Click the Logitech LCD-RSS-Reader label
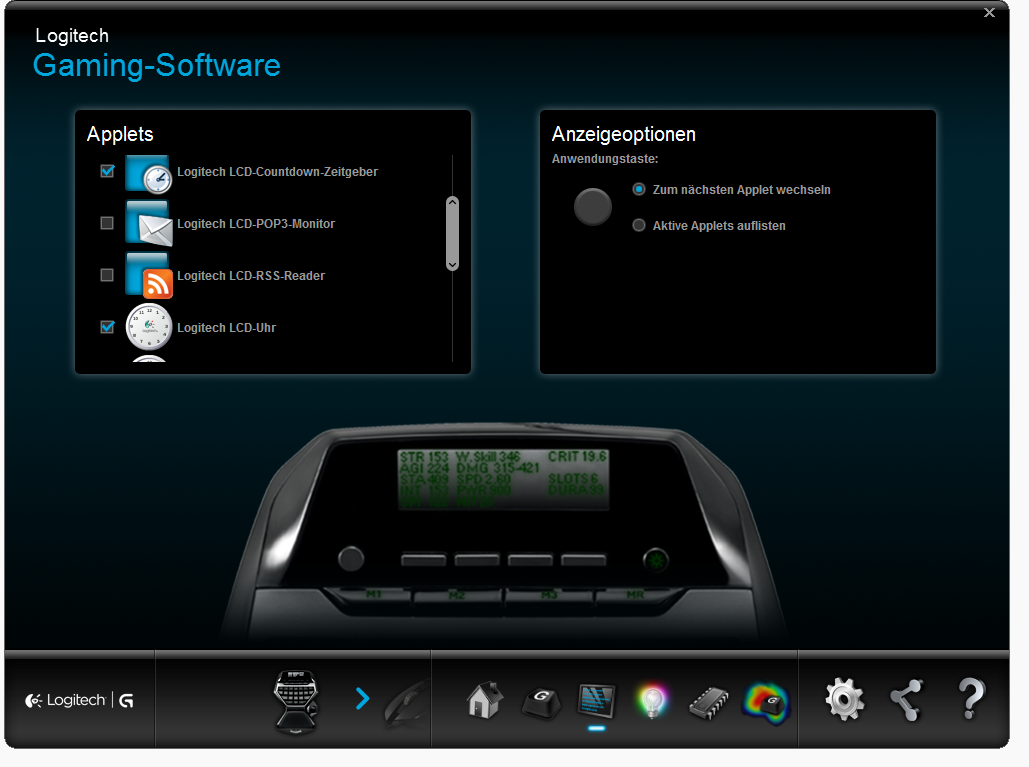This screenshot has width=1029, height=767. click(251, 276)
